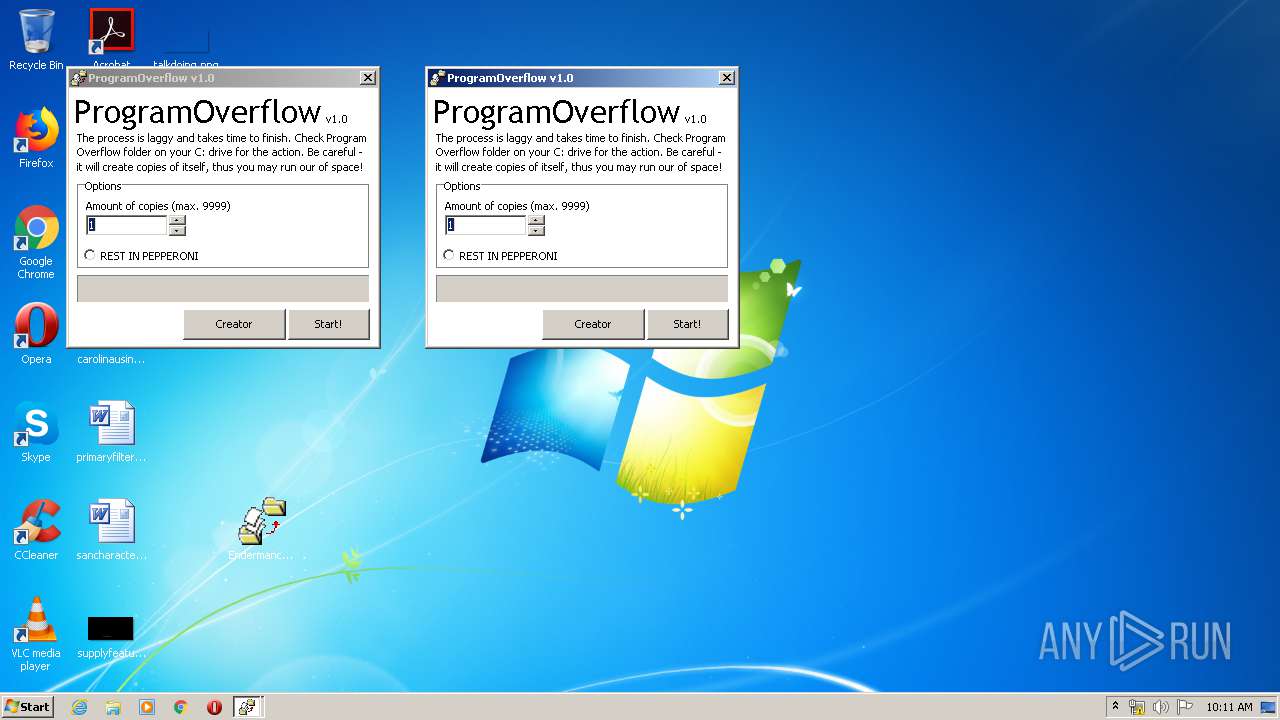Decrease copies amount in left window

[x=177, y=230]
